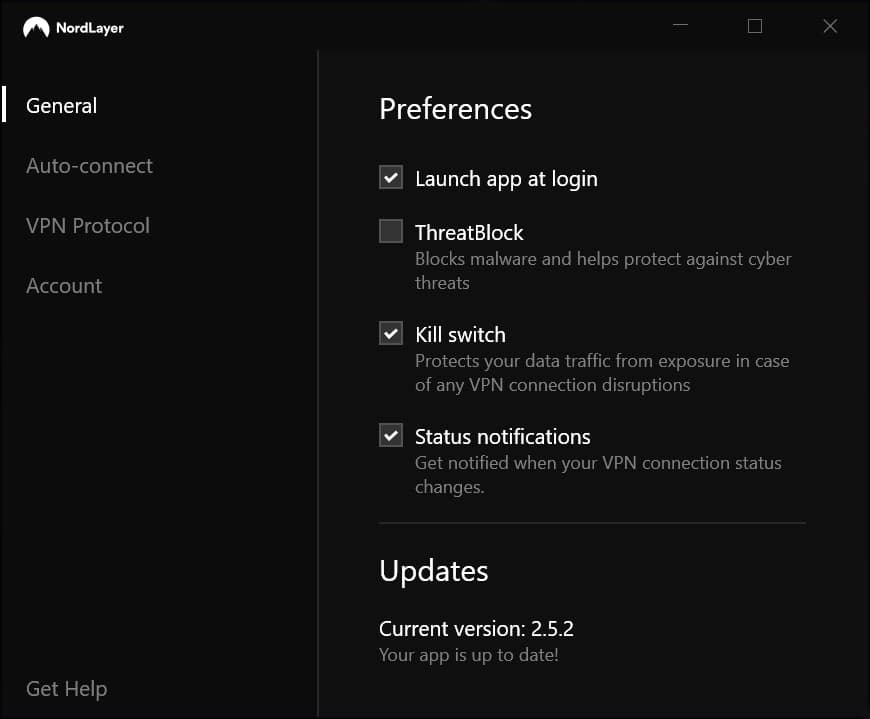Enable ThreatBlock protection

coord(390,231)
